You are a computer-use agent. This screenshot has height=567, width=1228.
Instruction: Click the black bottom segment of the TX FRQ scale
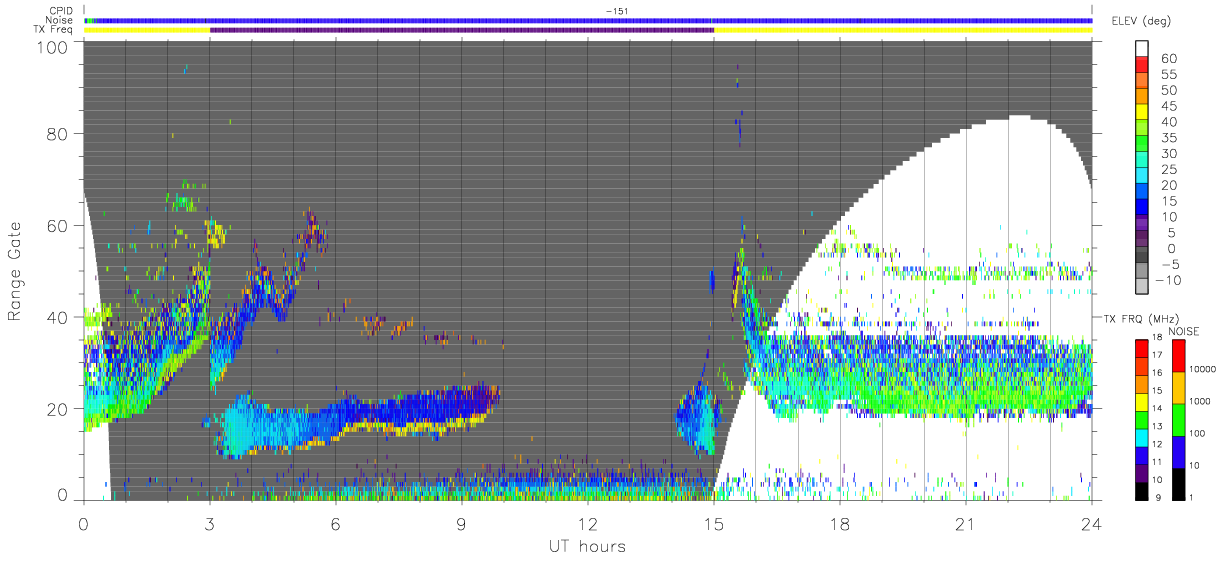coord(1141,490)
